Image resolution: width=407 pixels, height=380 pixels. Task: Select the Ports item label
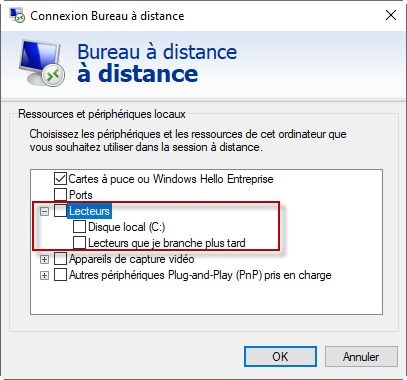click(81, 195)
